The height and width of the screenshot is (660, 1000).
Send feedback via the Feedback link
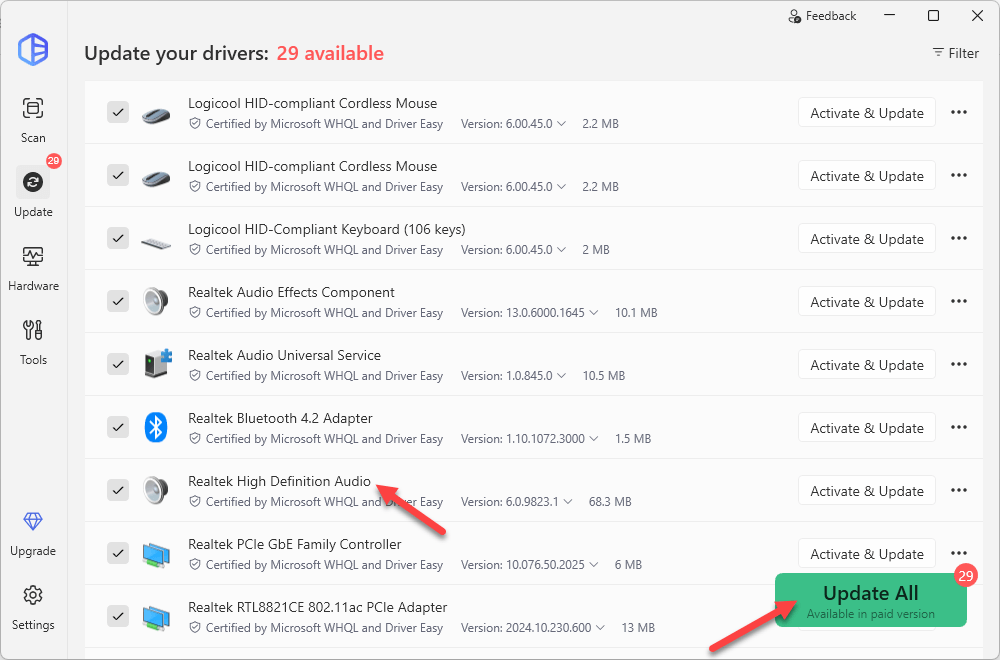pyautogui.click(x=822, y=16)
